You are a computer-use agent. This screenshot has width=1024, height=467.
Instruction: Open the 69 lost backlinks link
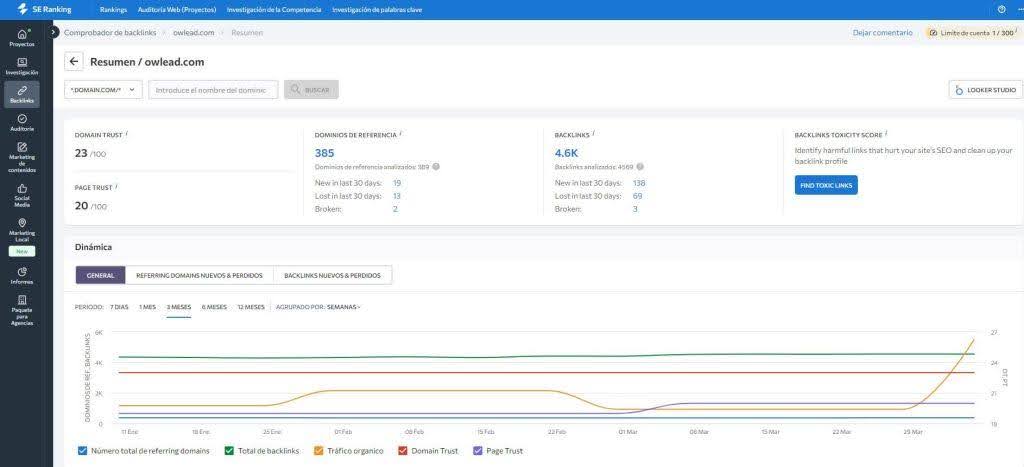pyautogui.click(x=637, y=196)
